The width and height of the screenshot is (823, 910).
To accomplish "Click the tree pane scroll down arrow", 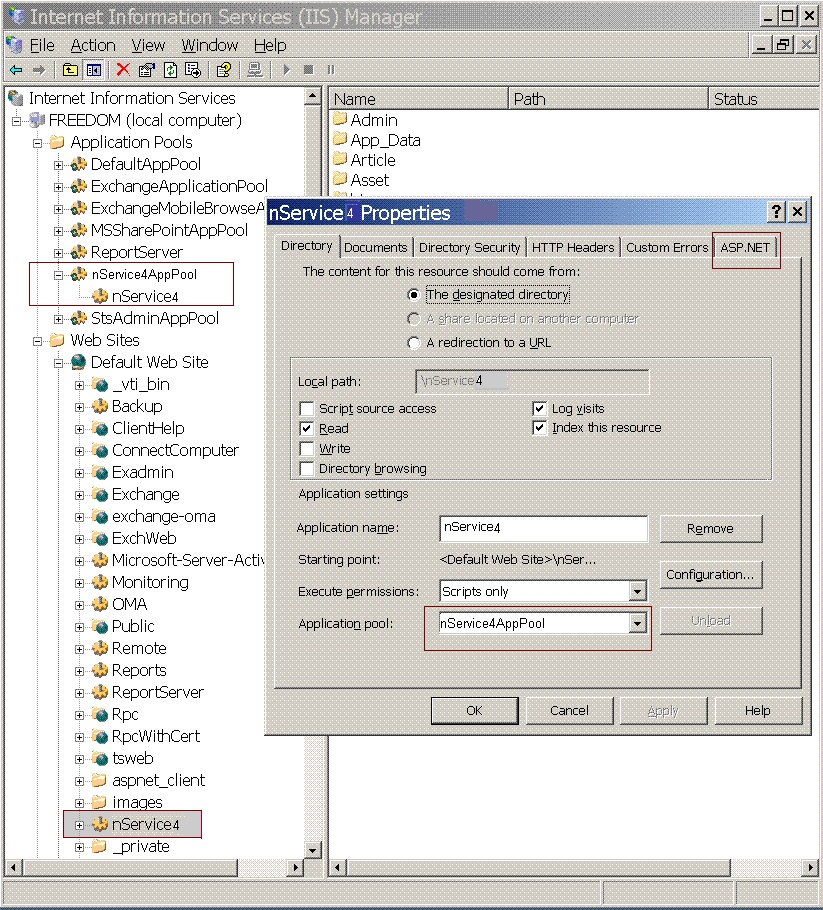I will [x=312, y=850].
